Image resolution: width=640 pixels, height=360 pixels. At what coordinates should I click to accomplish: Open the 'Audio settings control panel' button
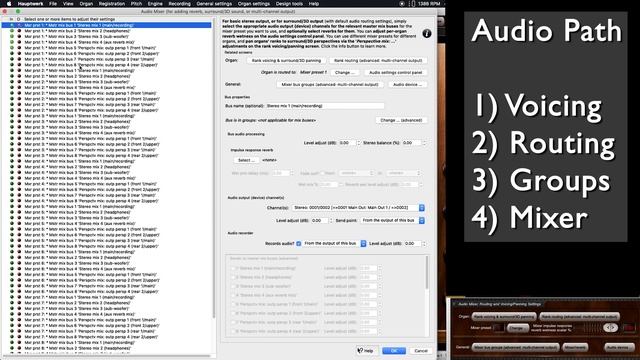point(396,72)
